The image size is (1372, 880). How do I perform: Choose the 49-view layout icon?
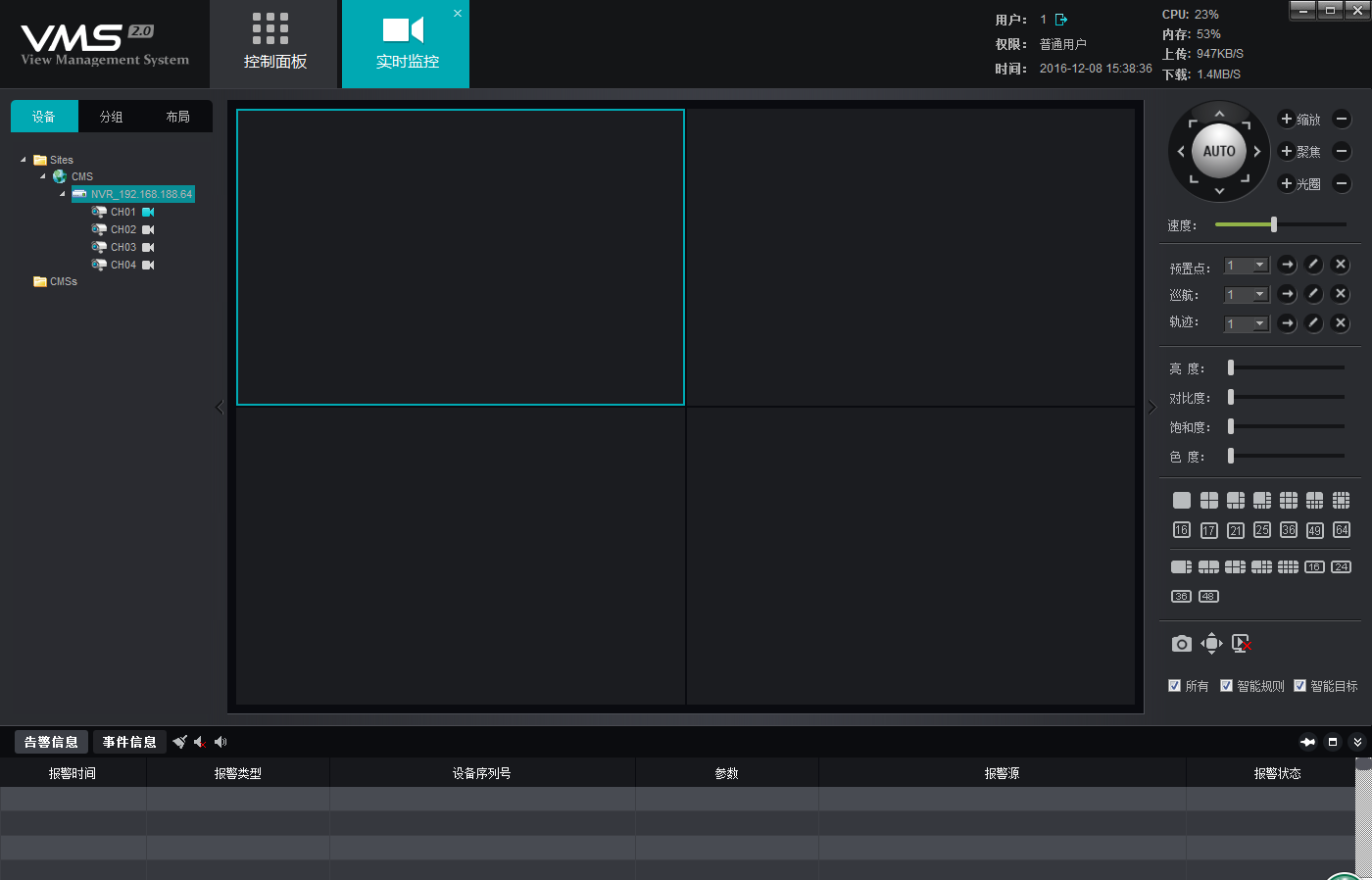coord(1315,530)
